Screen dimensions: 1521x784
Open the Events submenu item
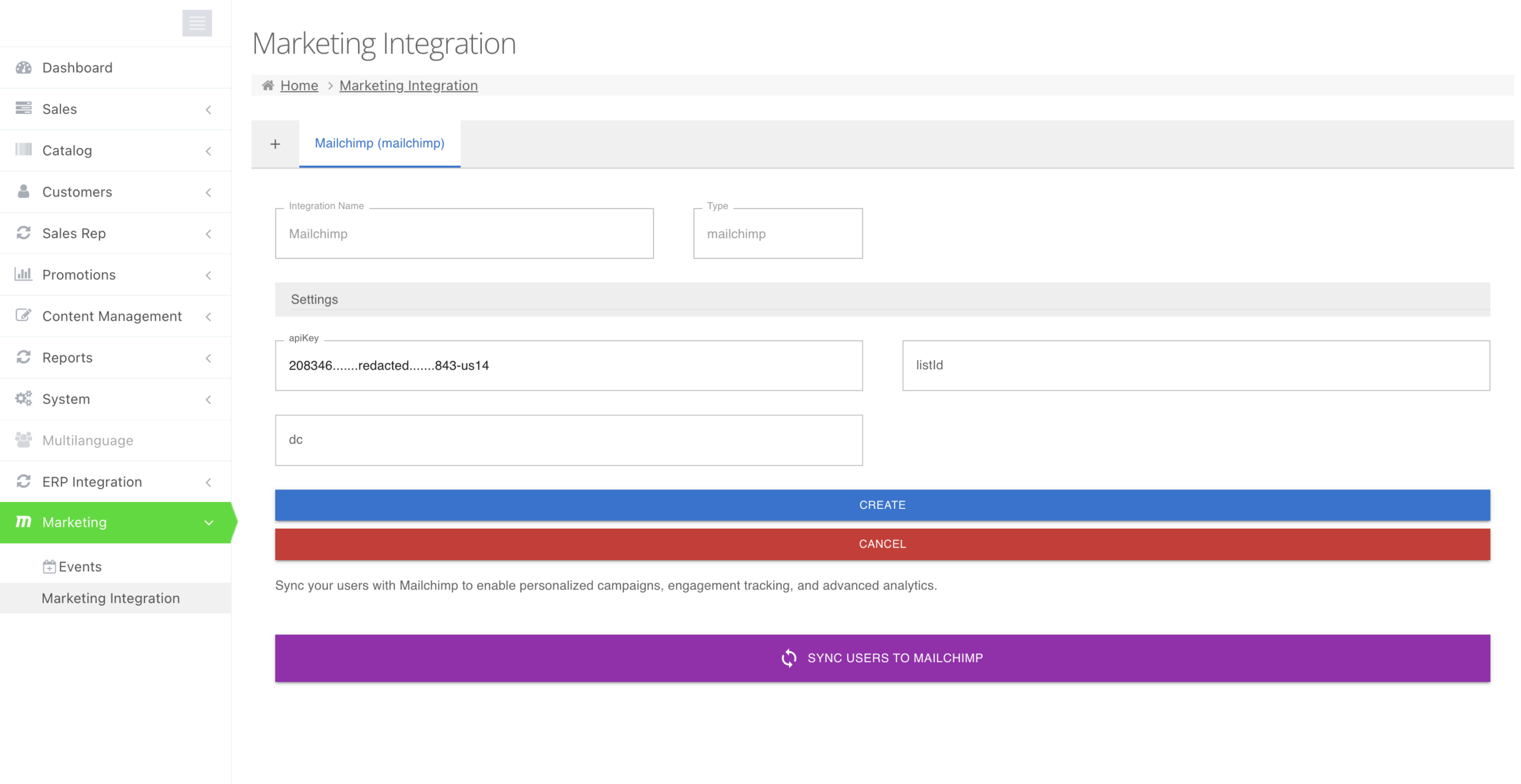(115, 567)
